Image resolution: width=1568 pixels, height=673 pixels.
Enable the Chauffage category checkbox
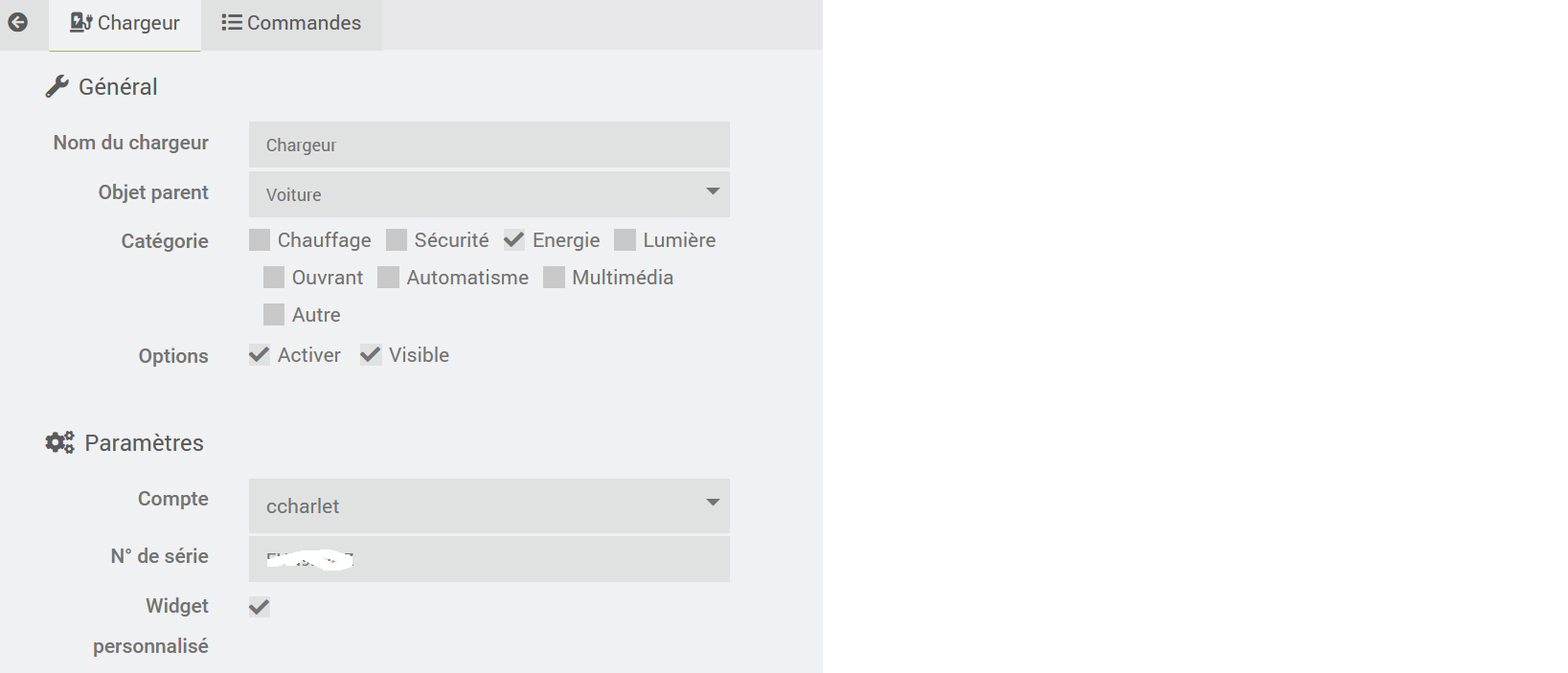click(260, 240)
